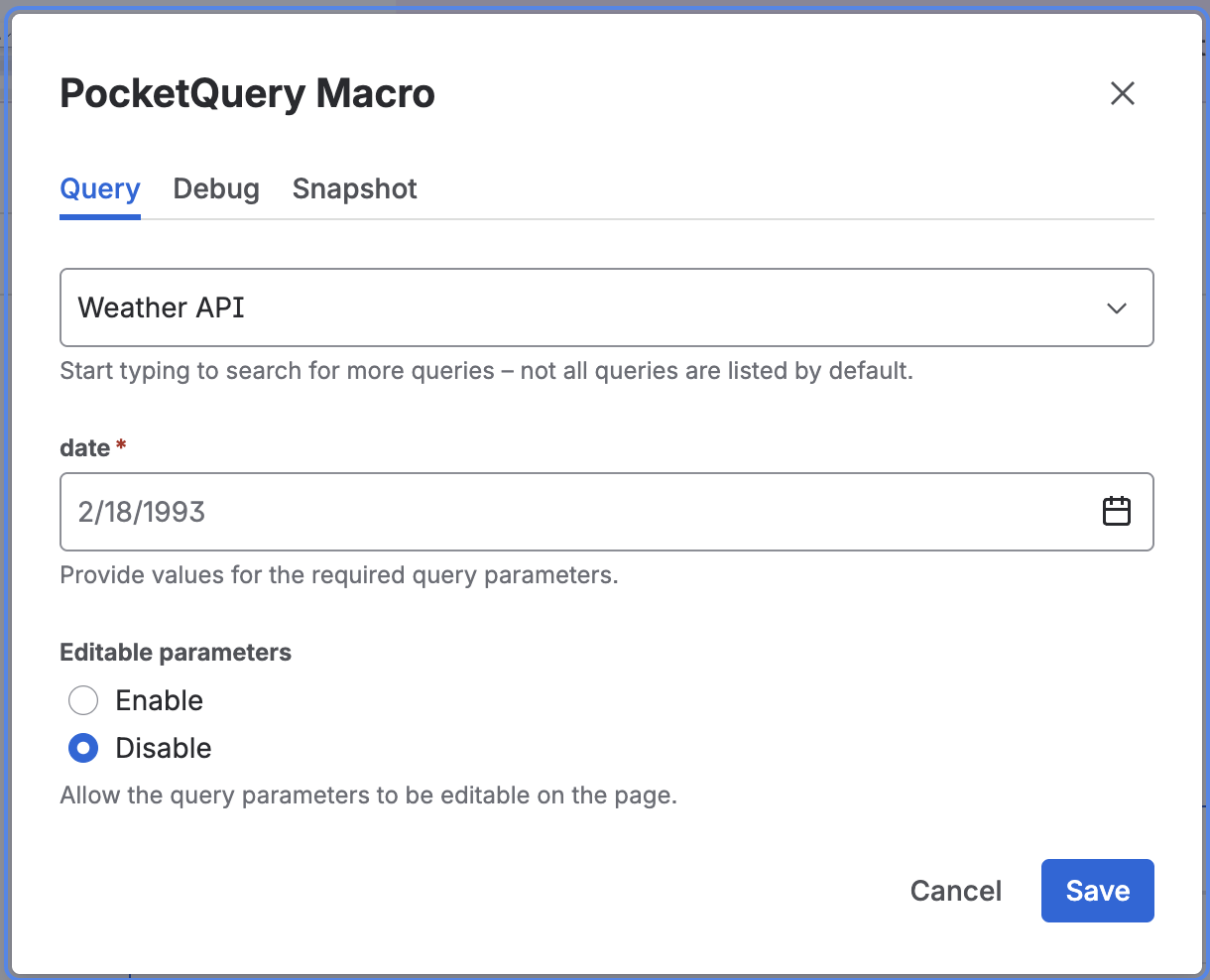1210x980 pixels.
Task: Open the calendar date picker icon
Action: [1117, 512]
